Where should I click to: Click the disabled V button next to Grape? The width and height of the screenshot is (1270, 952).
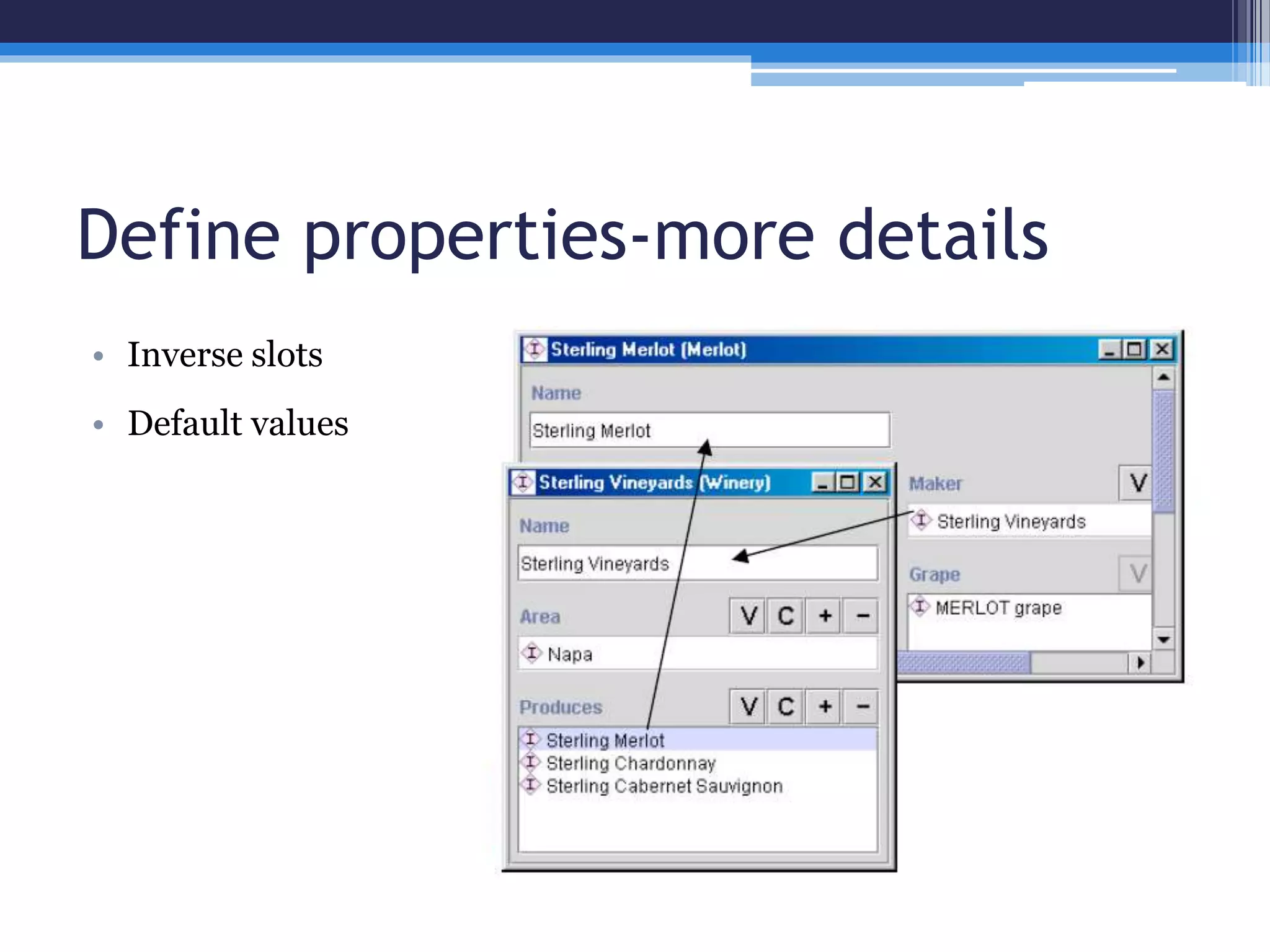click(x=1137, y=574)
